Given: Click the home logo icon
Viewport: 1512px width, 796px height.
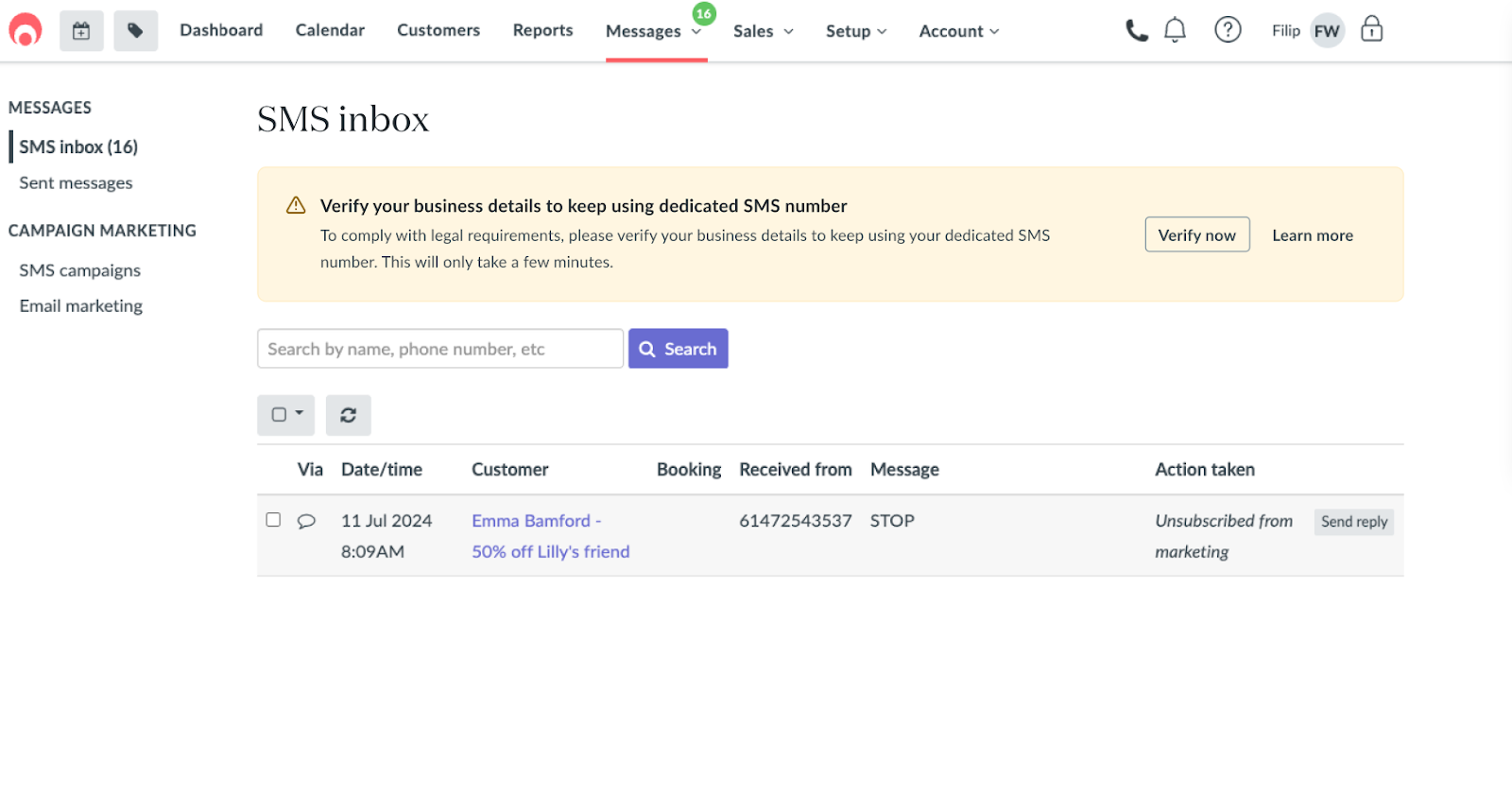Looking at the screenshot, I should point(26,30).
